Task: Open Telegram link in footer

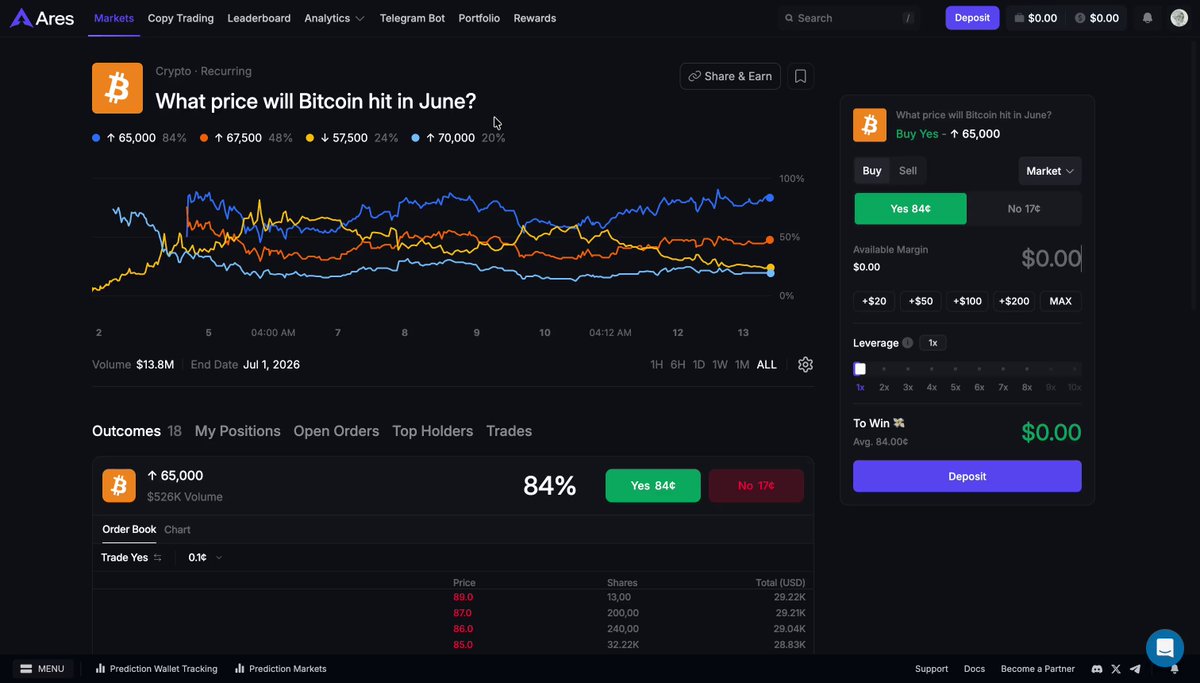Action: (1135, 669)
